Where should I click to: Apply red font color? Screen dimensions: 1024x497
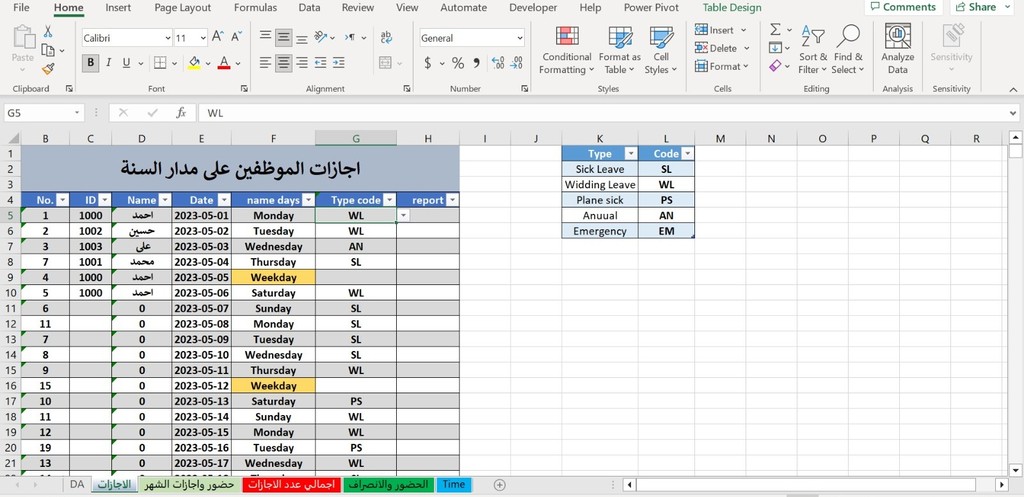click(x=224, y=63)
